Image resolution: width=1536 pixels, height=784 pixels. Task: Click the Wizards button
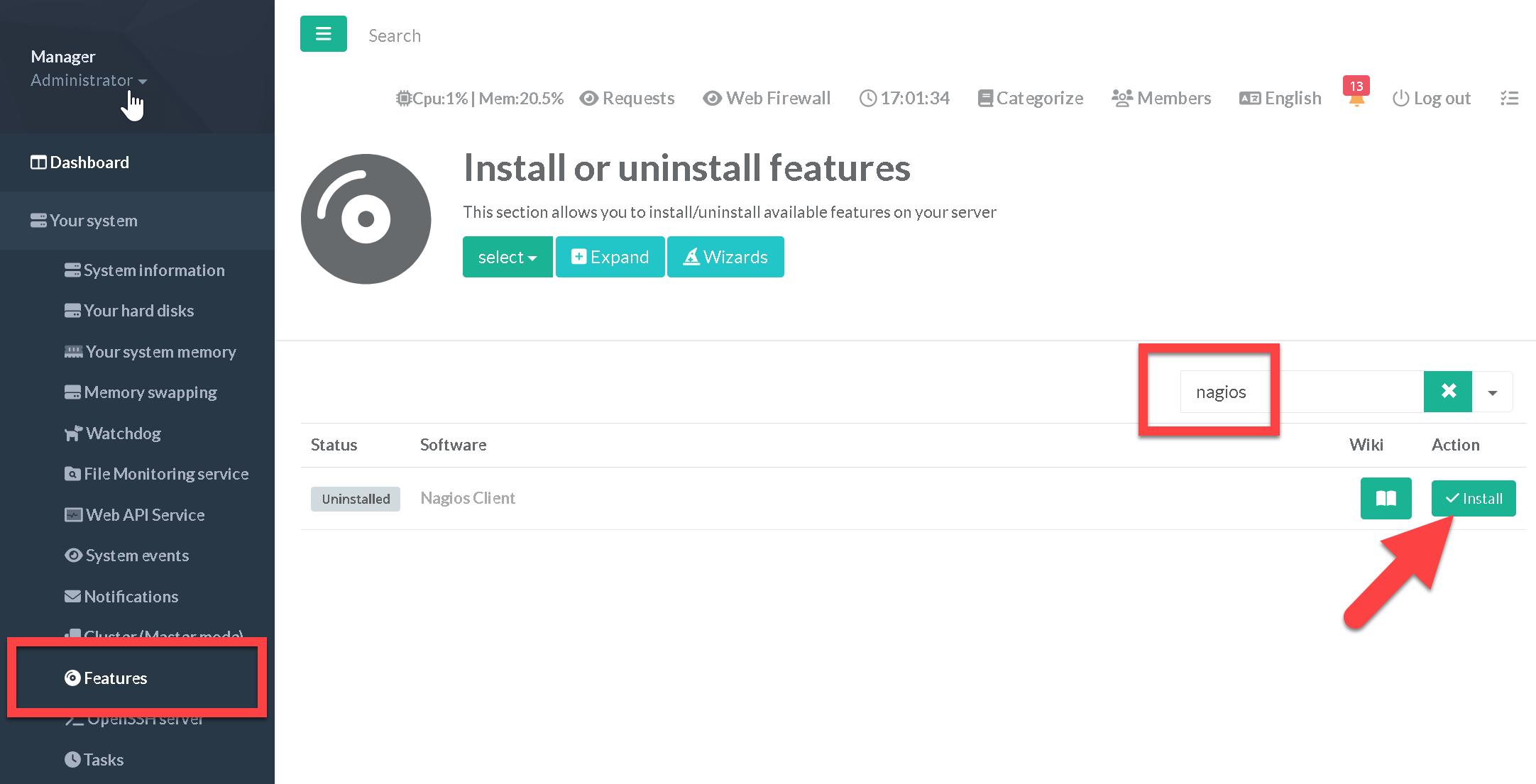725,257
